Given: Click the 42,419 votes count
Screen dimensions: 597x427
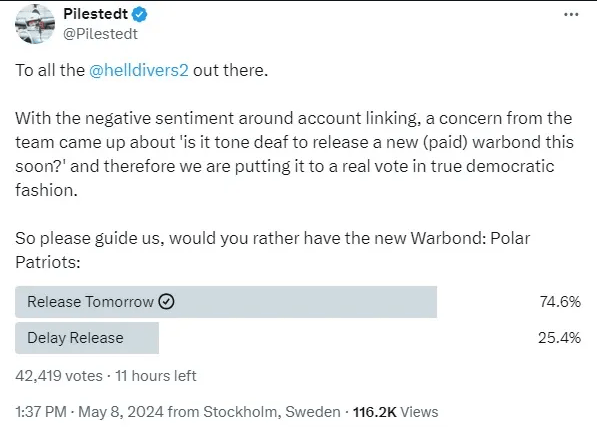Looking at the screenshot, I should tap(59, 376).
